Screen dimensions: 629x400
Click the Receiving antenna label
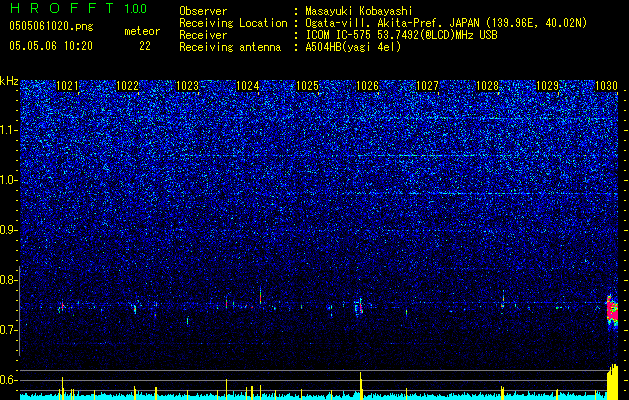point(230,47)
